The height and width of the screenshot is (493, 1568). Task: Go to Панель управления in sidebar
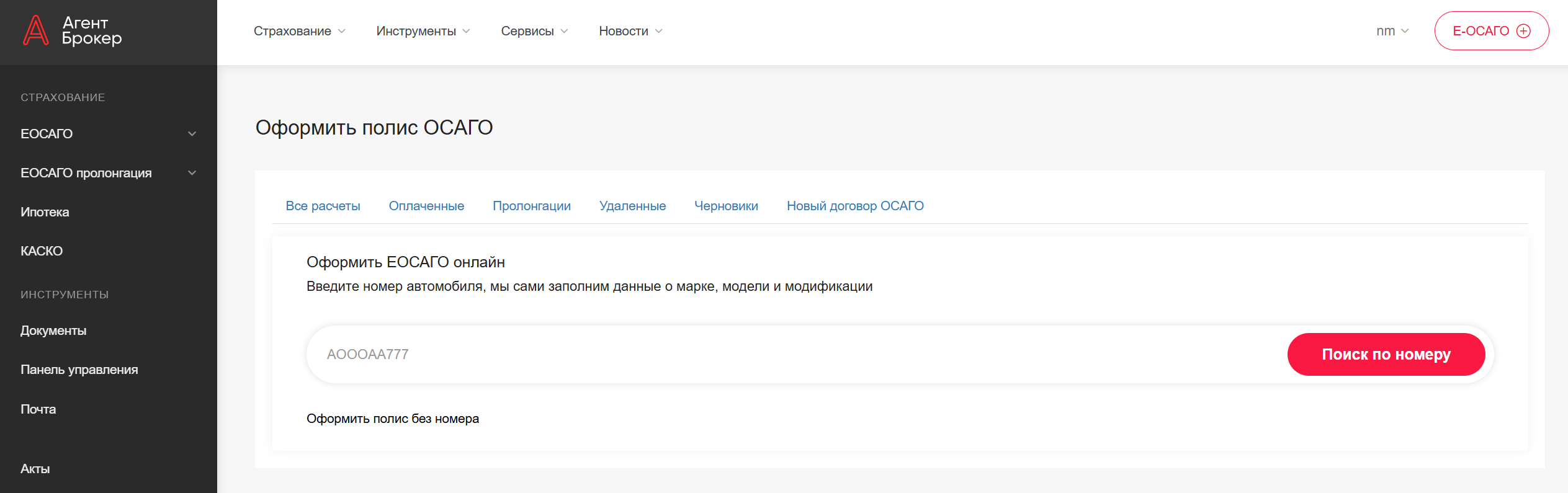click(79, 370)
